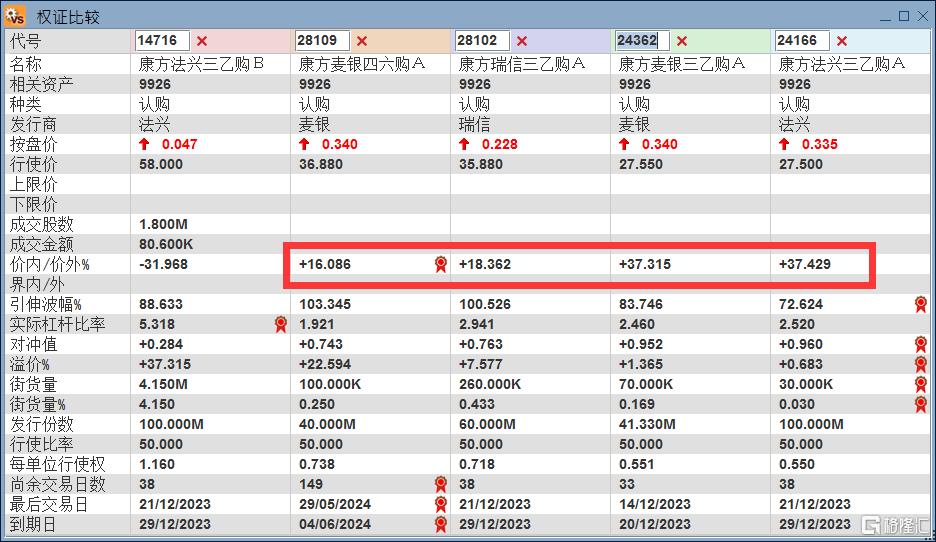Remove warrant 28102 with its red X
Viewport: 936px width, 542px height.
tap(522, 41)
